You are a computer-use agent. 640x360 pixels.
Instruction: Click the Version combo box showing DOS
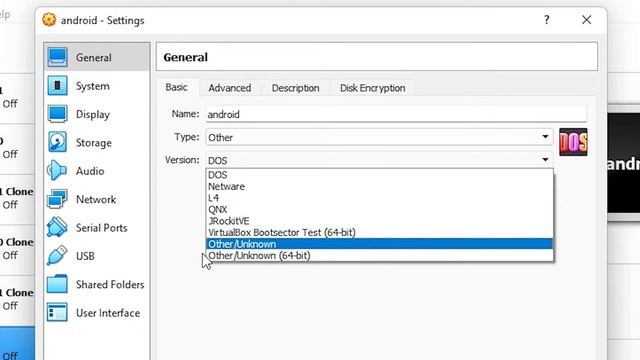380,160
